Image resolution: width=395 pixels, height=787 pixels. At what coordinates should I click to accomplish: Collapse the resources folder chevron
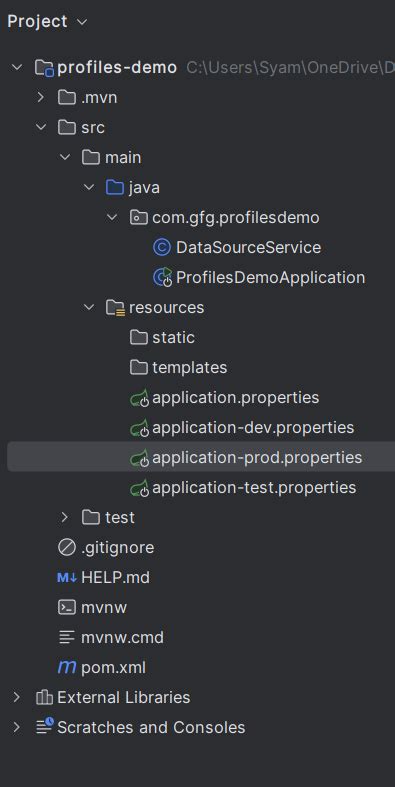[x=89, y=307]
